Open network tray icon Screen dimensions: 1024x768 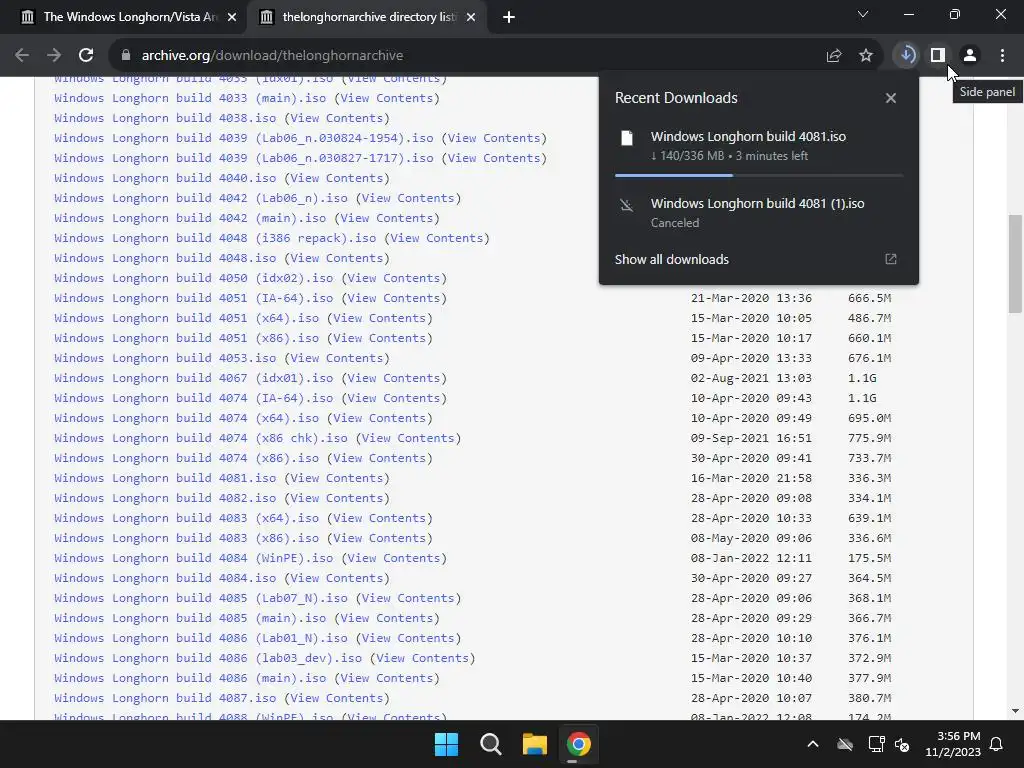(876, 744)
